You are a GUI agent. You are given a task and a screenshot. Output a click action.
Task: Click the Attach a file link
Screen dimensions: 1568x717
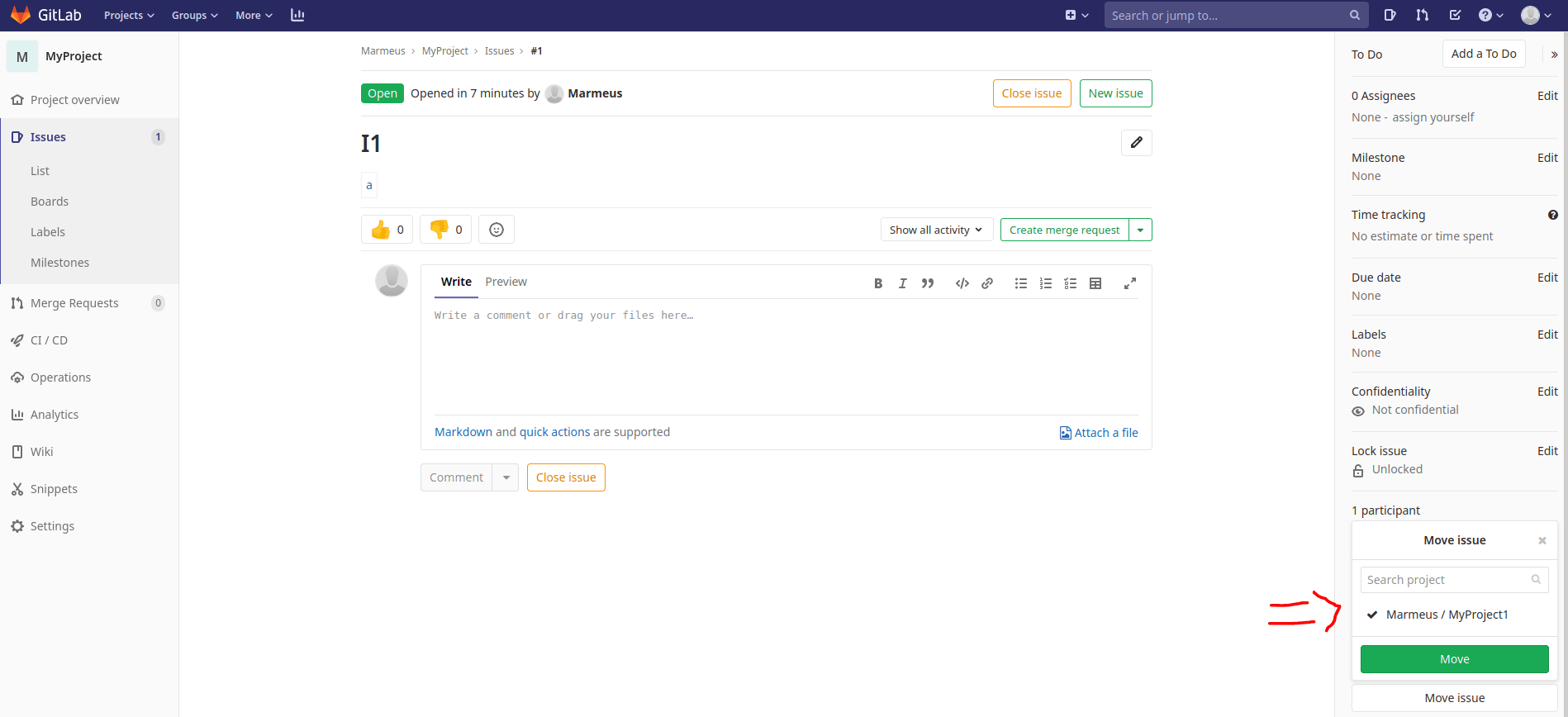pos(1099,433)
